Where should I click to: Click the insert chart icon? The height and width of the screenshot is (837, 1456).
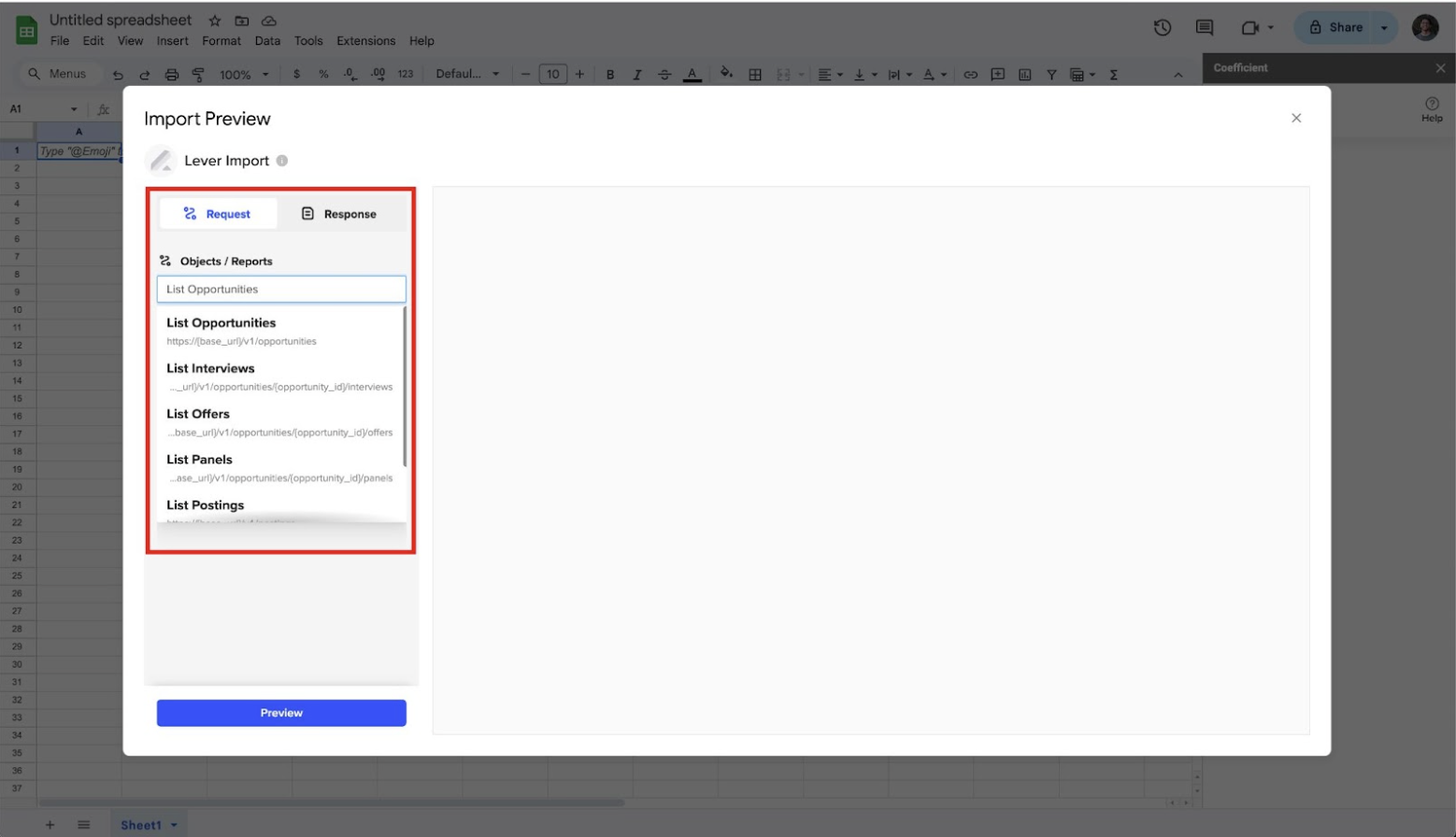click(1024, 75)
